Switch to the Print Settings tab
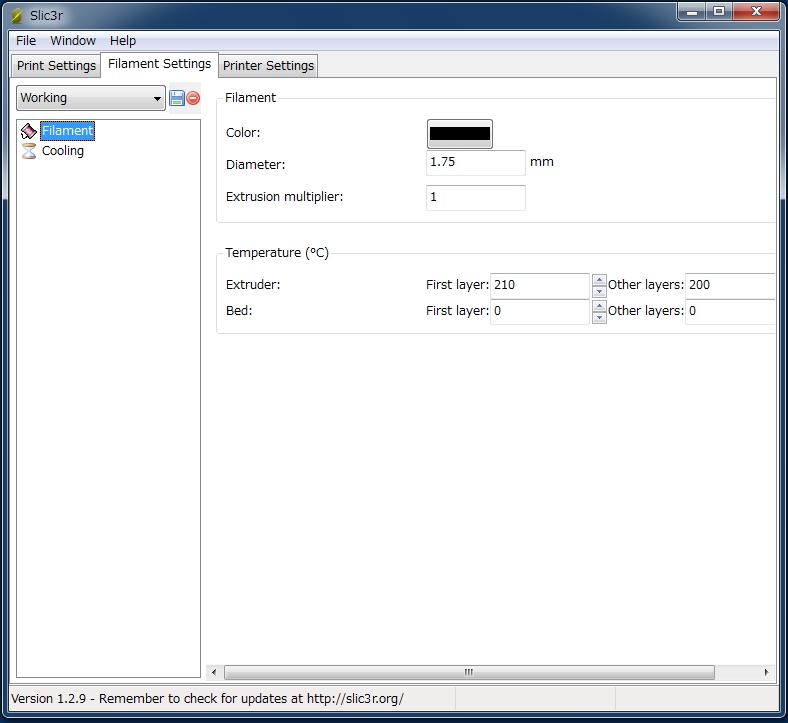 coord(56,66)
